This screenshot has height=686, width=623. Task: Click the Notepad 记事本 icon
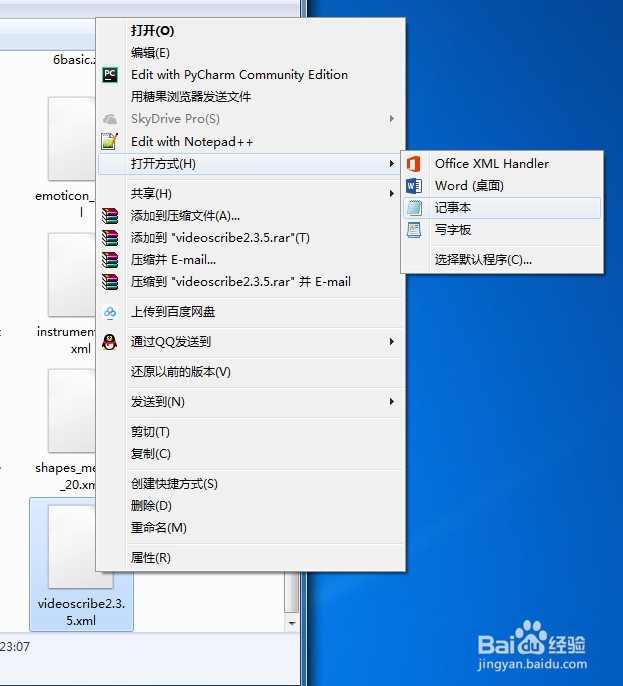tap(414, 208)
